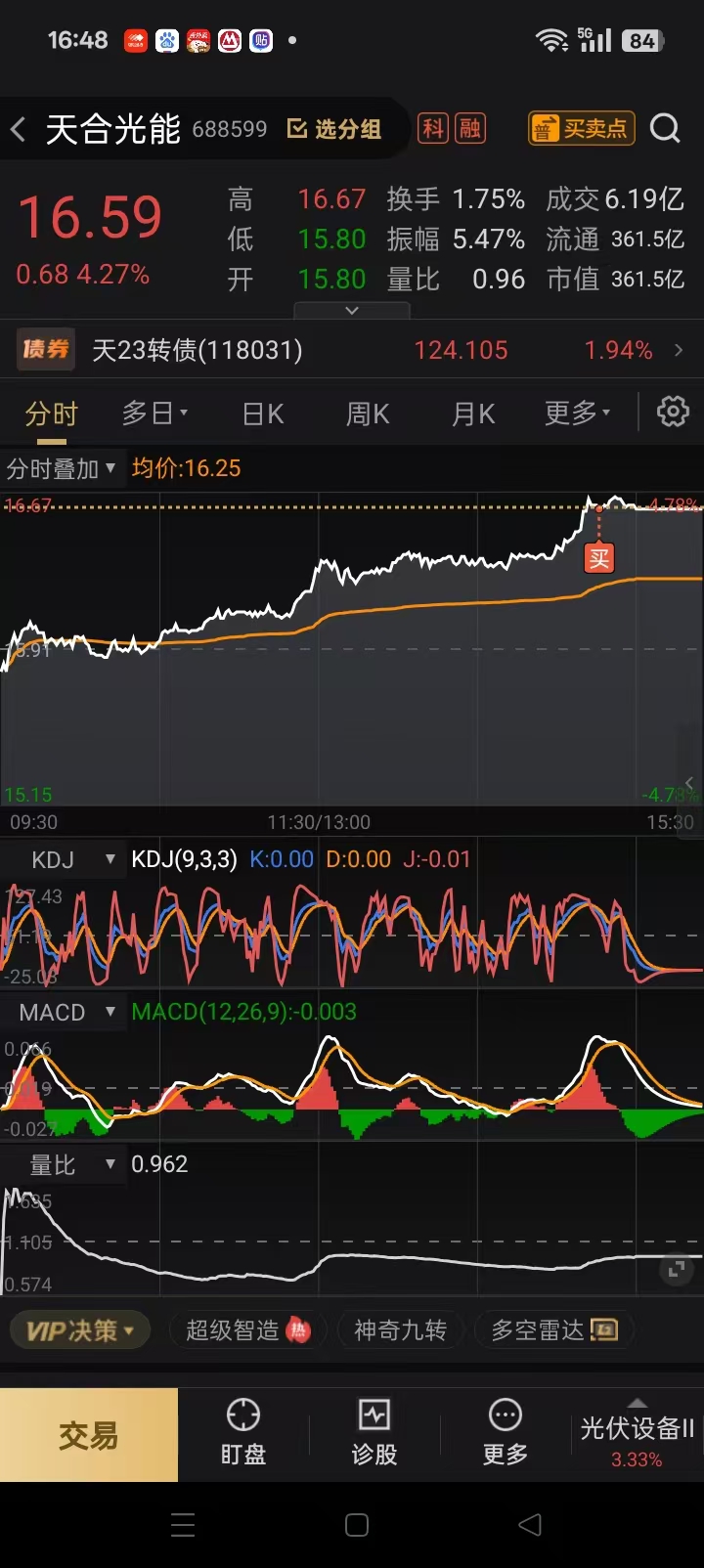Screen dimensions: 704x1568
Task: Tap the 债券 tag icon
Action: (x=45, y=350)
